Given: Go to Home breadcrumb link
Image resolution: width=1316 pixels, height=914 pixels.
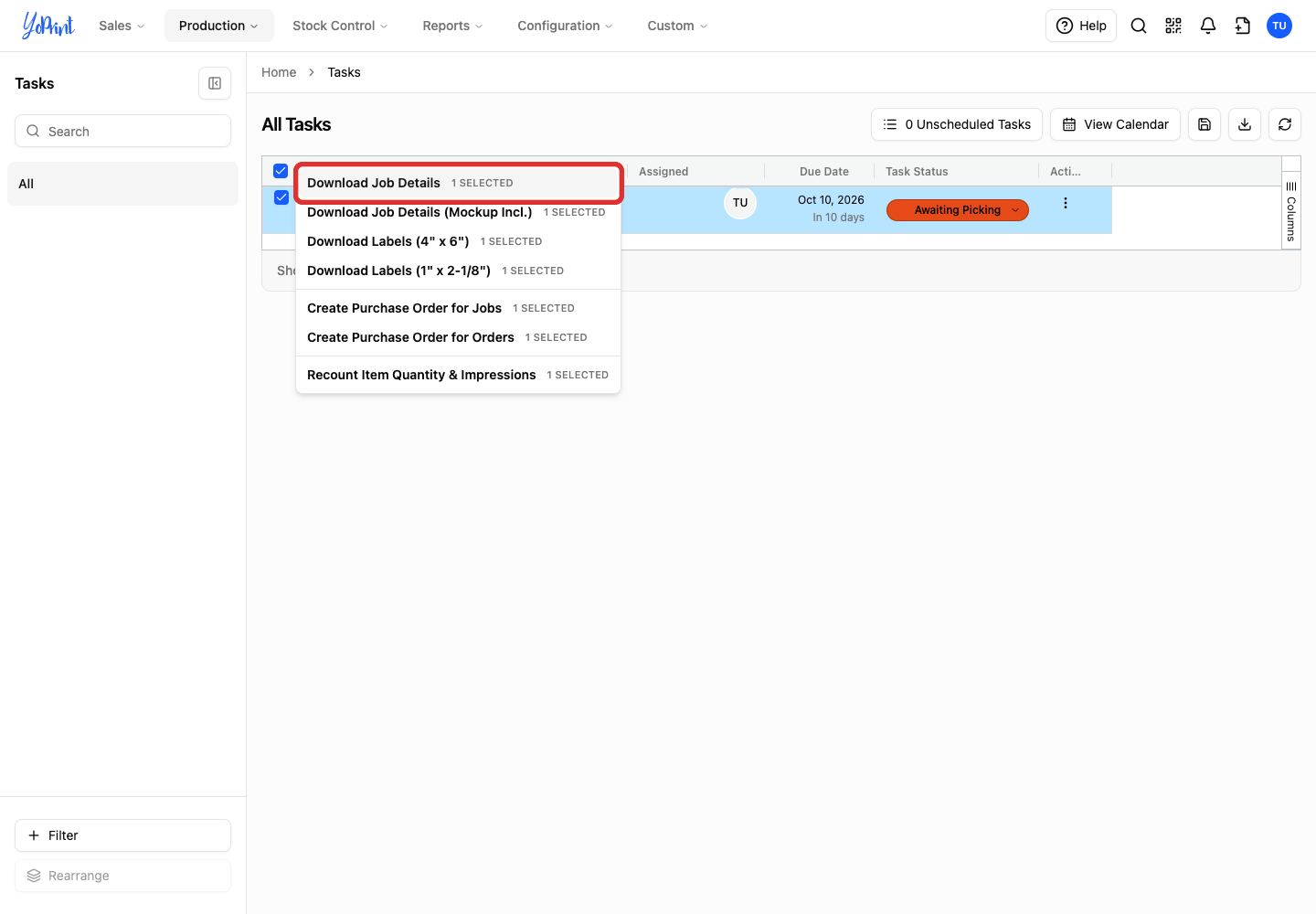Looking at the screenshot, I should pos(279,72).
